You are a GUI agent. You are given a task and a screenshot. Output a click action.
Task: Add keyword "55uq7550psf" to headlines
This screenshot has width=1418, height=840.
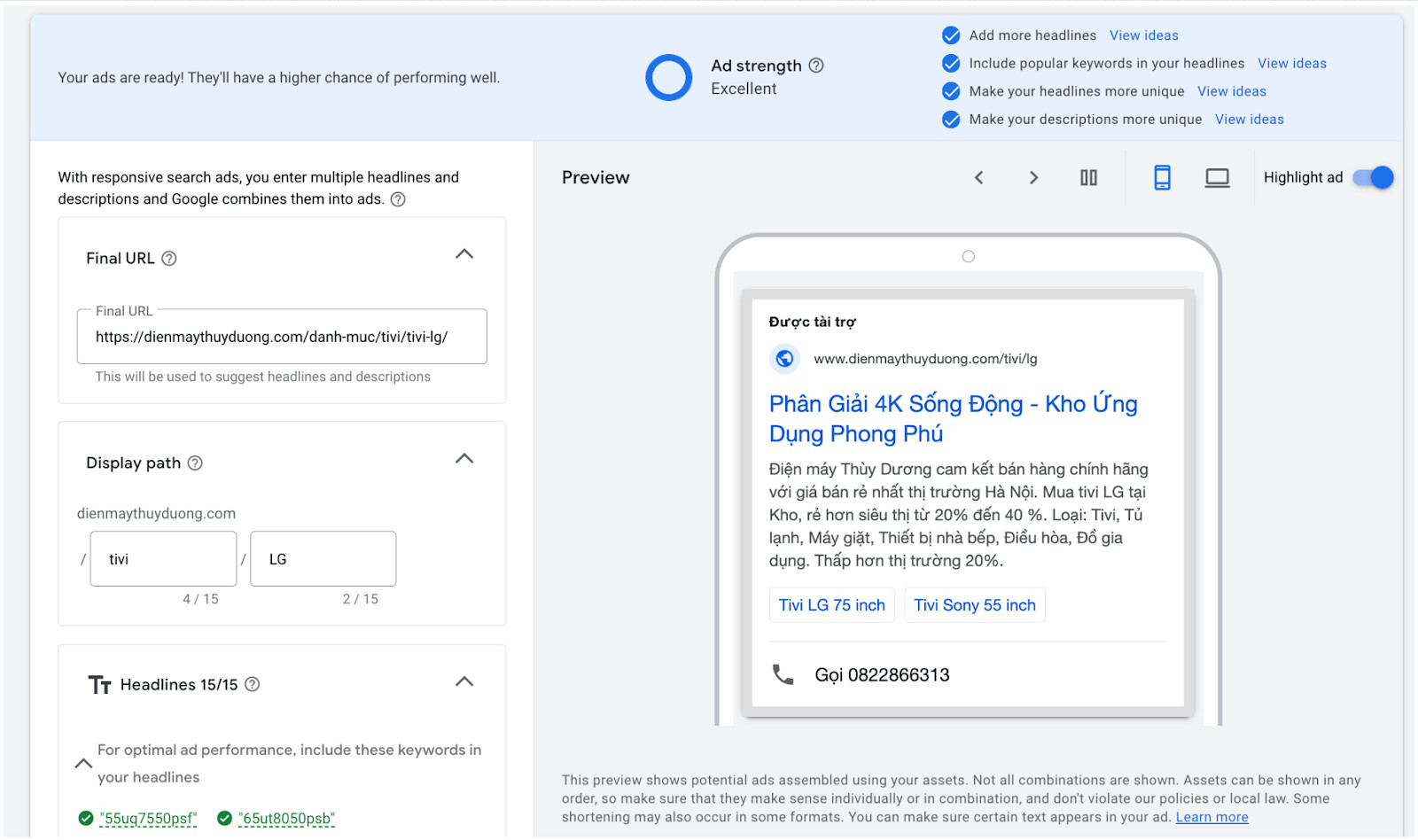(149, 819)
